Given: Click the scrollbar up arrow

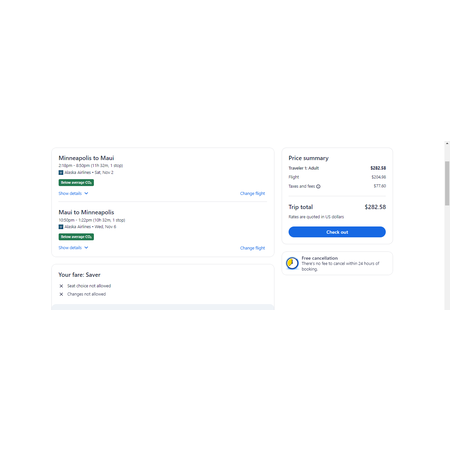Looking at the screenshot, I should click(x=447, y=144).
